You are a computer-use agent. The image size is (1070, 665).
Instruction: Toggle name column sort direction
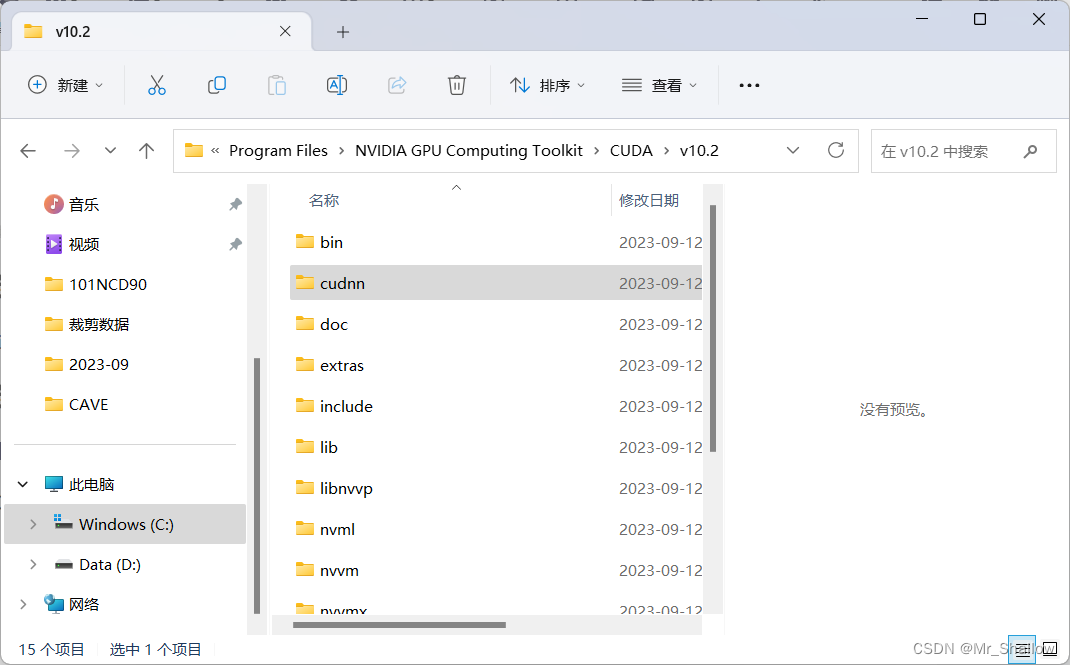click(x=324, y=199)
